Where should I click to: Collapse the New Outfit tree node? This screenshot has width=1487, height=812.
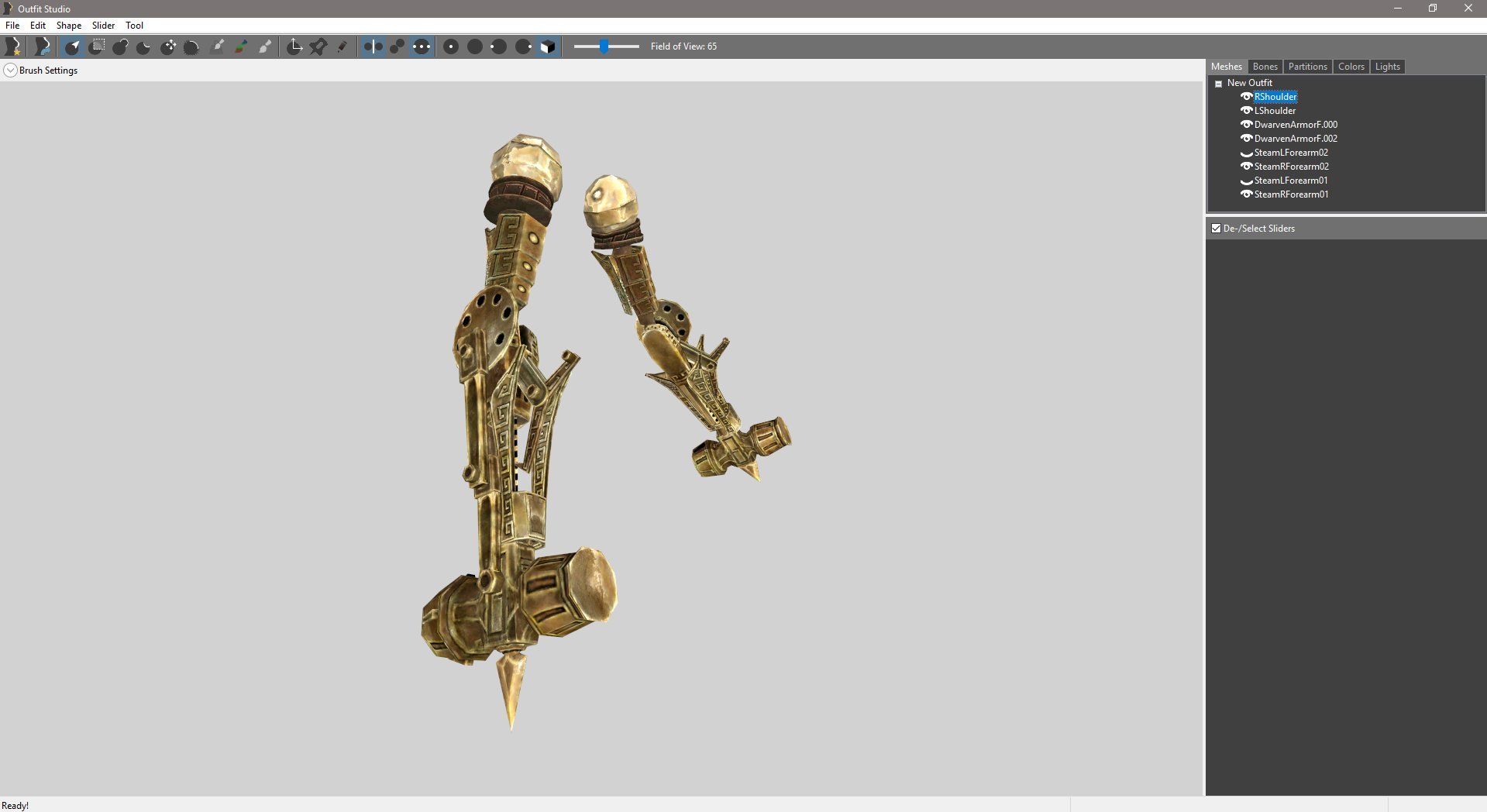(1219, 84)
